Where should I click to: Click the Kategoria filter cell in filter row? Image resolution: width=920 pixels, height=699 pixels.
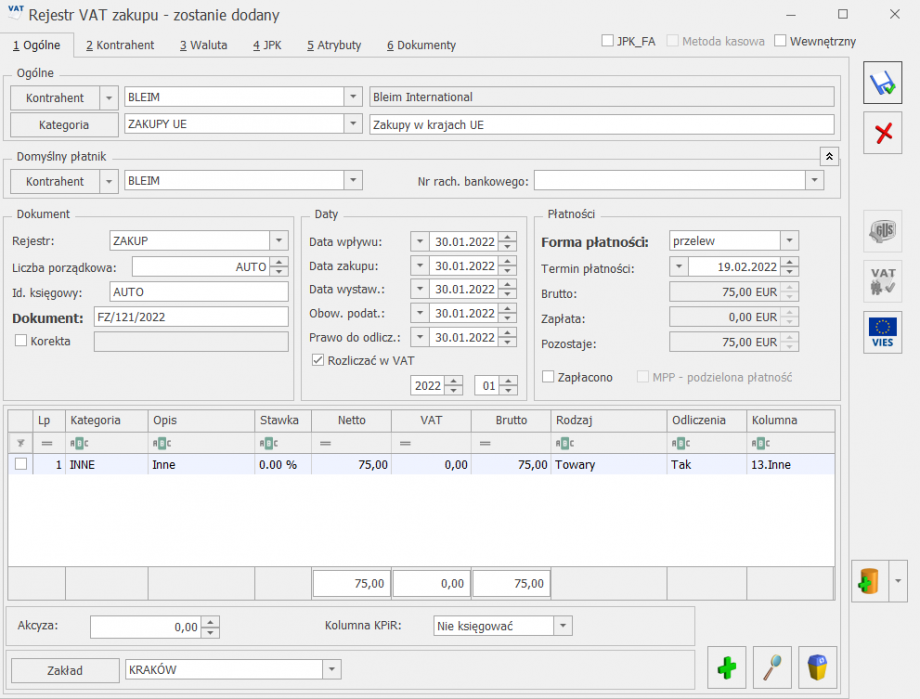pyautogui.click(x=107, y=443)
